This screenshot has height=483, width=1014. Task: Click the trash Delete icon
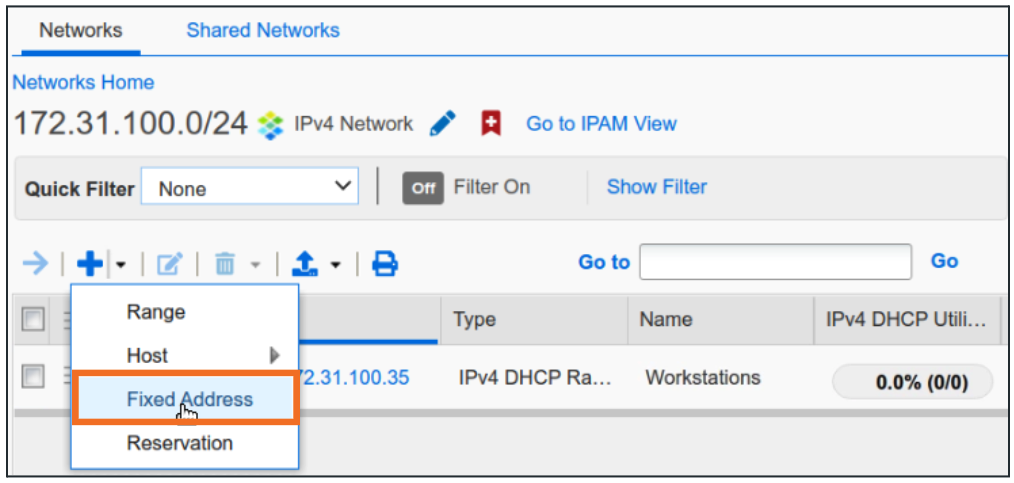[225, 264]
